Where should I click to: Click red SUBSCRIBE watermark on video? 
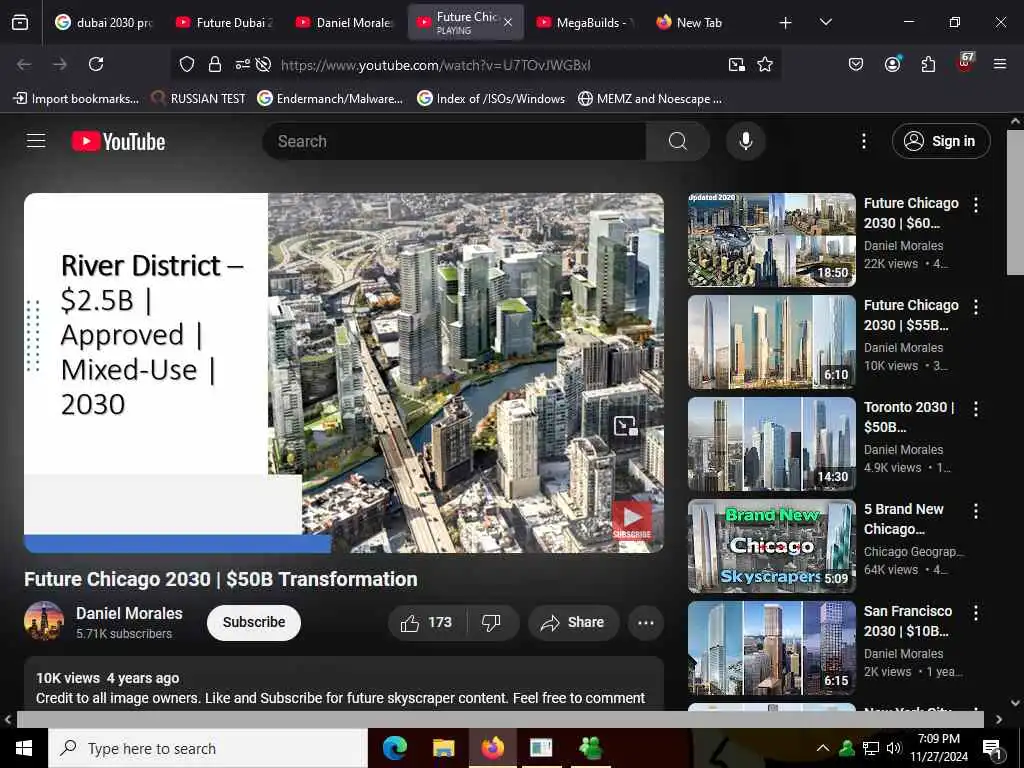pyautogui.click(x=632, y=520)
